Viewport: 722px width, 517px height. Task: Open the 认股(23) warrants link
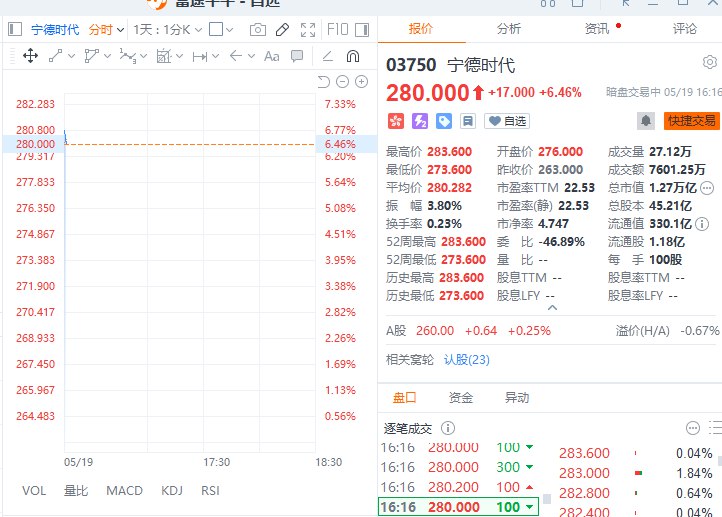click(466, 360)
